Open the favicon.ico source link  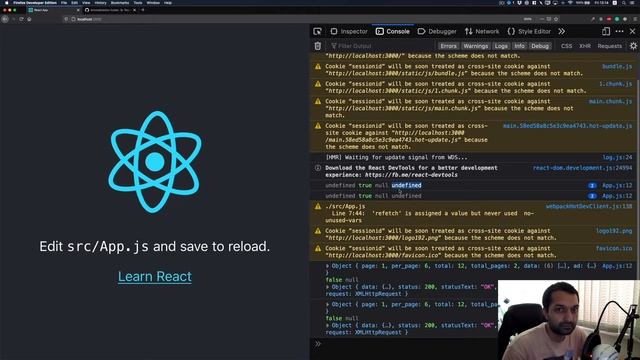pyautogui.click(x=614, y=248)
